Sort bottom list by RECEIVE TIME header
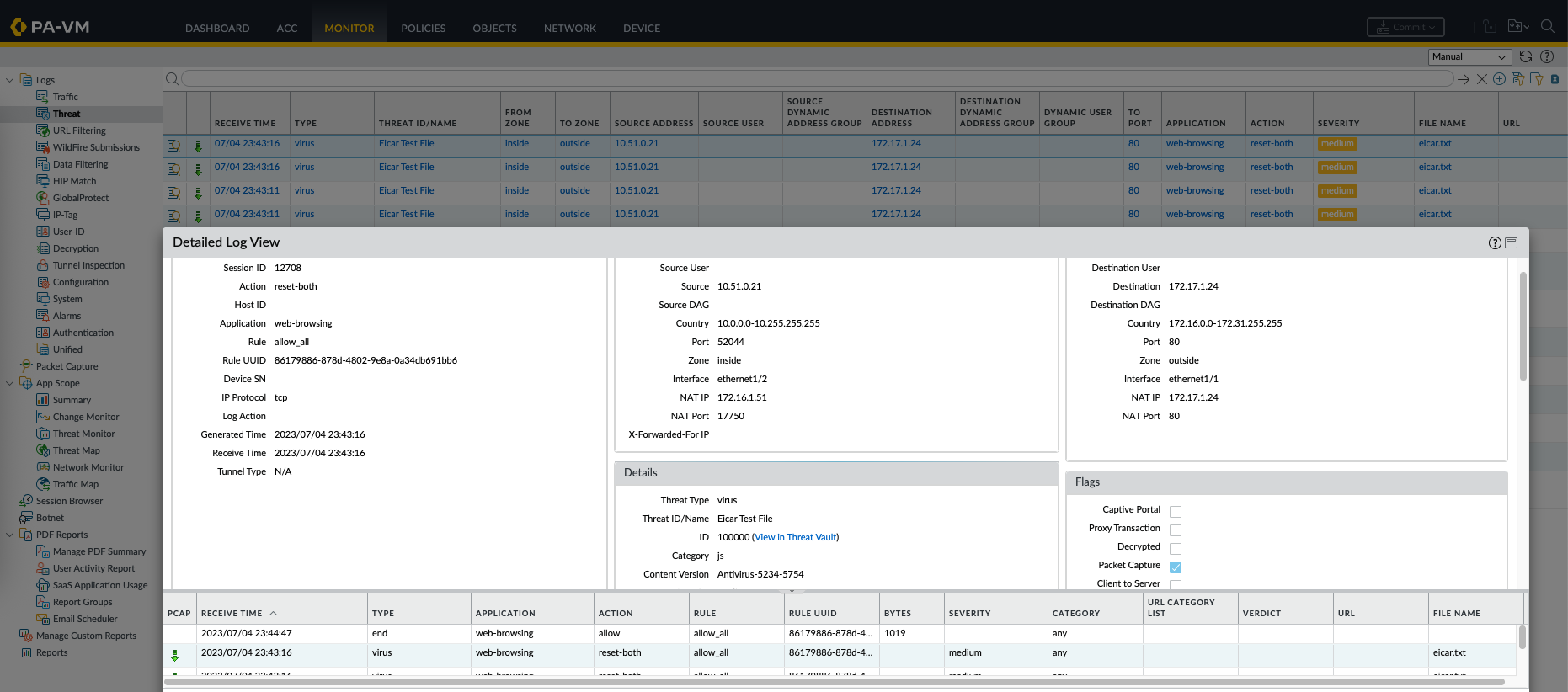Image resolution: width=1568 pixels, height=692 pixels. 232,613
